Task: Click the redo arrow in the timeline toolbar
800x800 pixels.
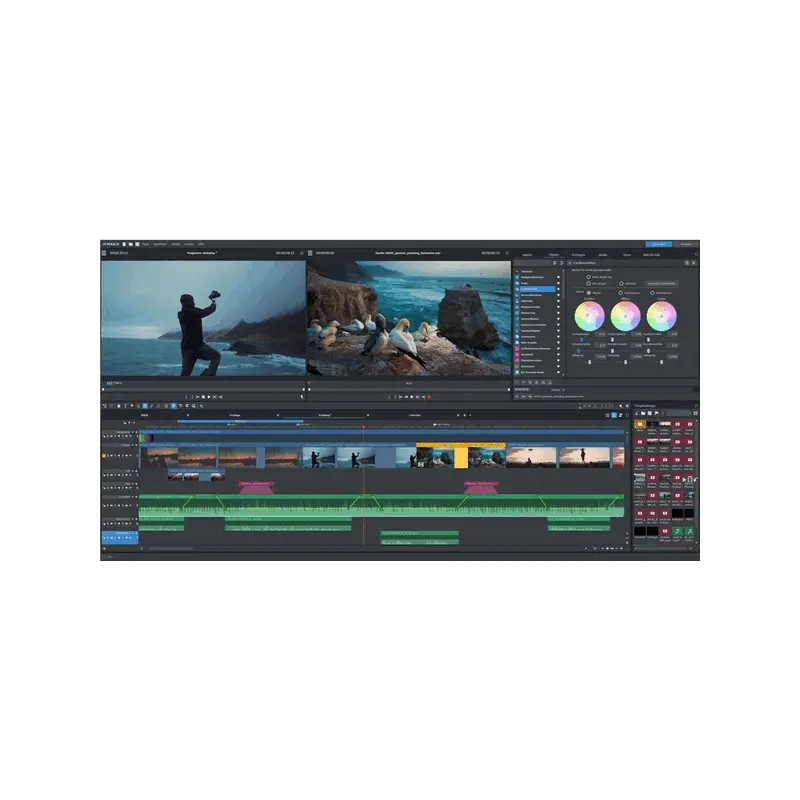Action: point(111,406)
